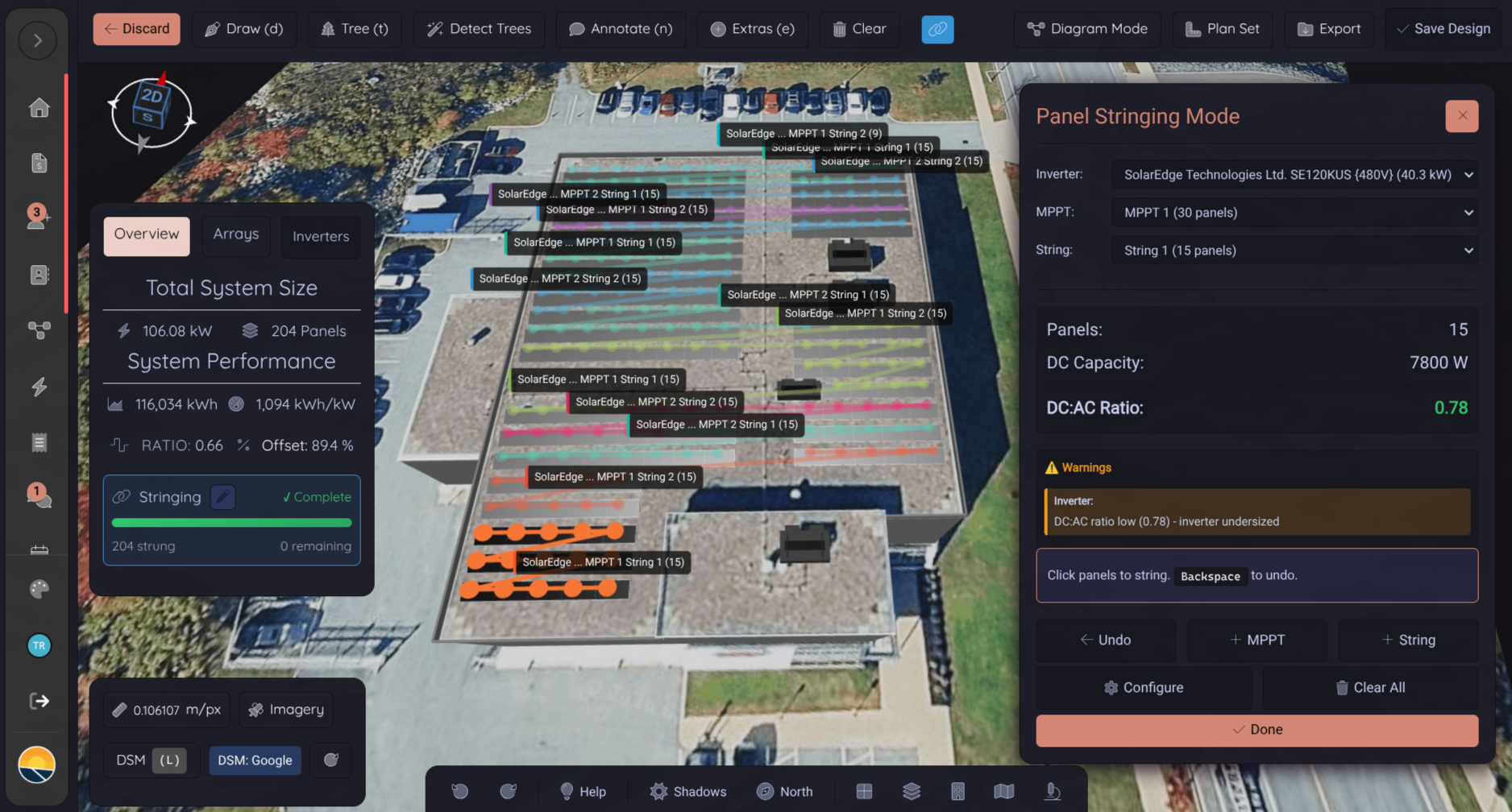This screenshot has width=1512, height=812.
Task: Click the pencil edit icon beside Stringing
Action: [x=223, y=497]
